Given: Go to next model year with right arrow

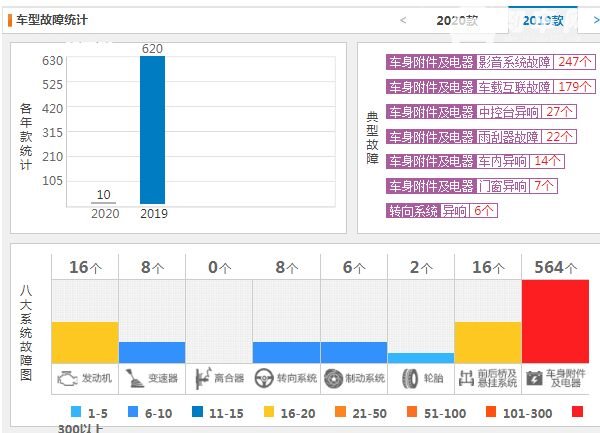Looking at the screenshot, I should tap(596, 20).
